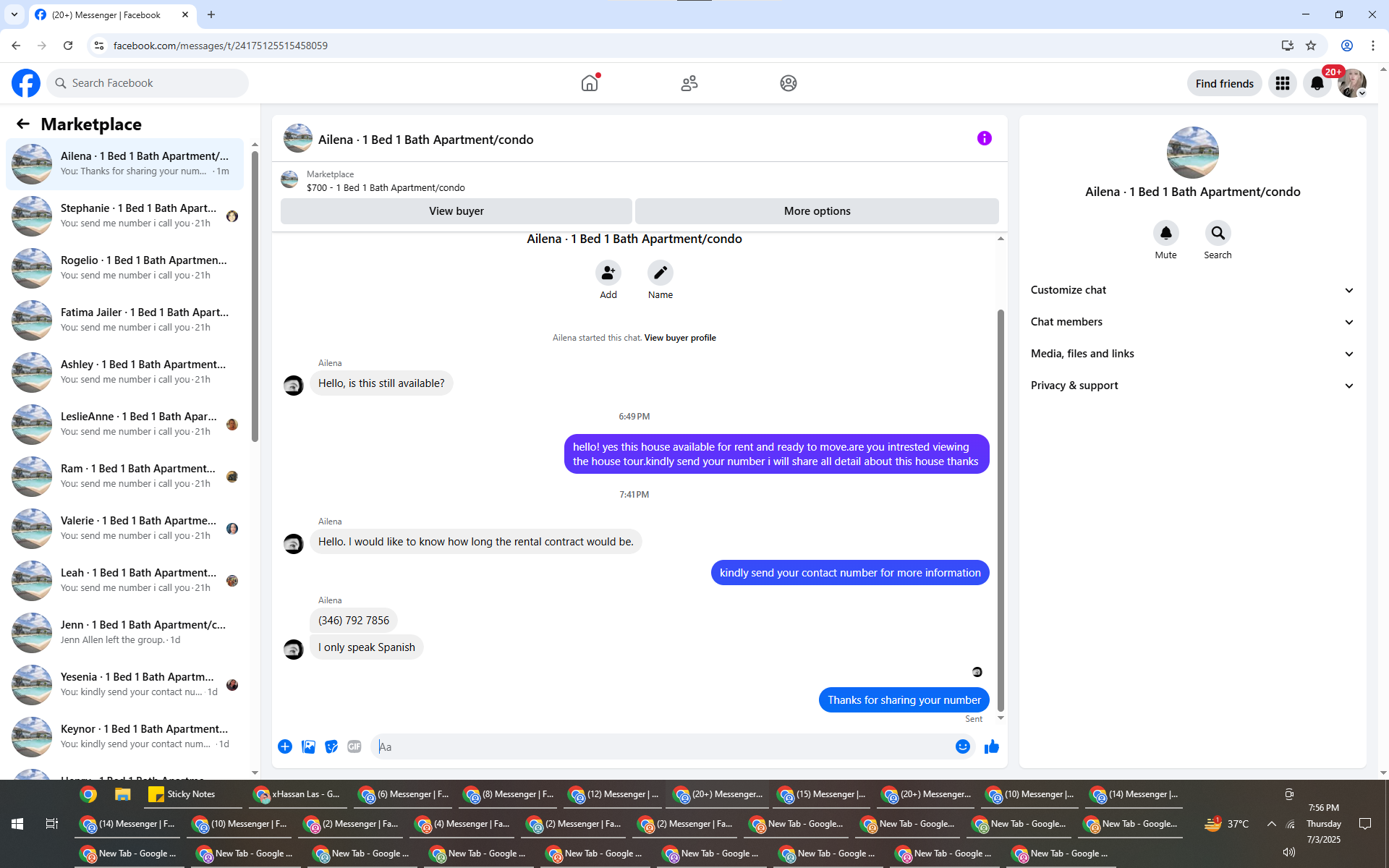Open the View buyer profile link
The height and width of the screenshot is (868, 1389).
point(680,338)
